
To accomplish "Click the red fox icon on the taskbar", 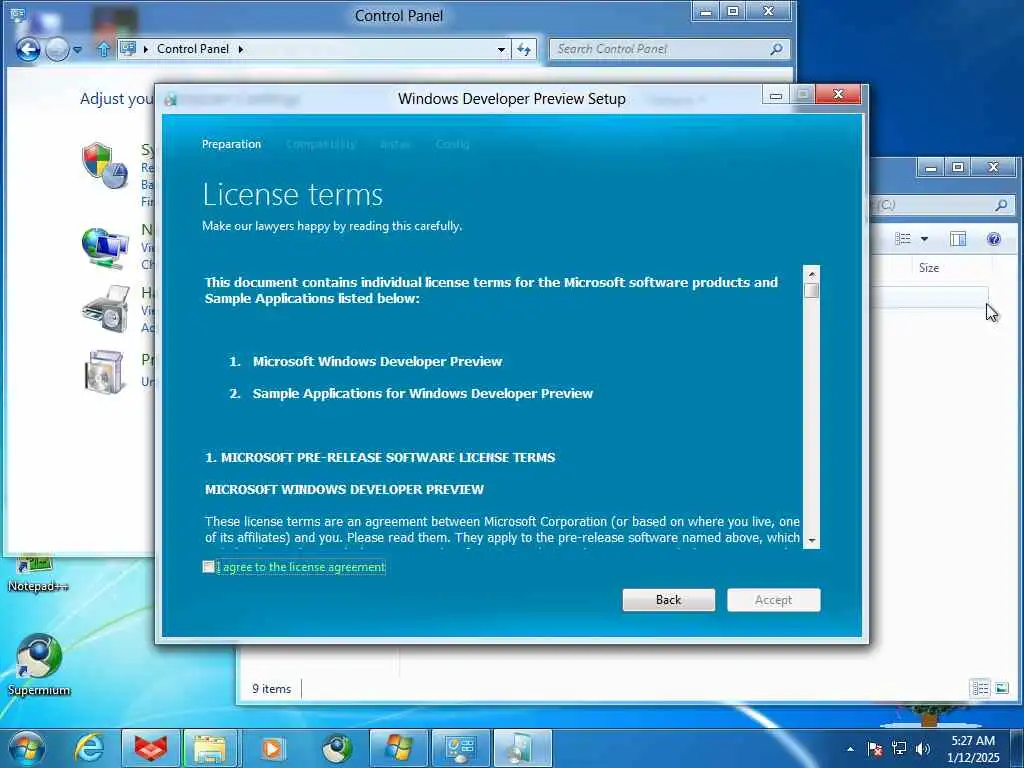I will (150, 748).
